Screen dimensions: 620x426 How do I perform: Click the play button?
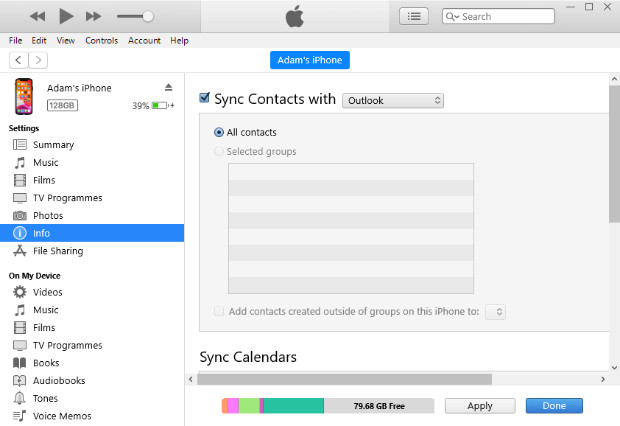(x=66, y=16)
